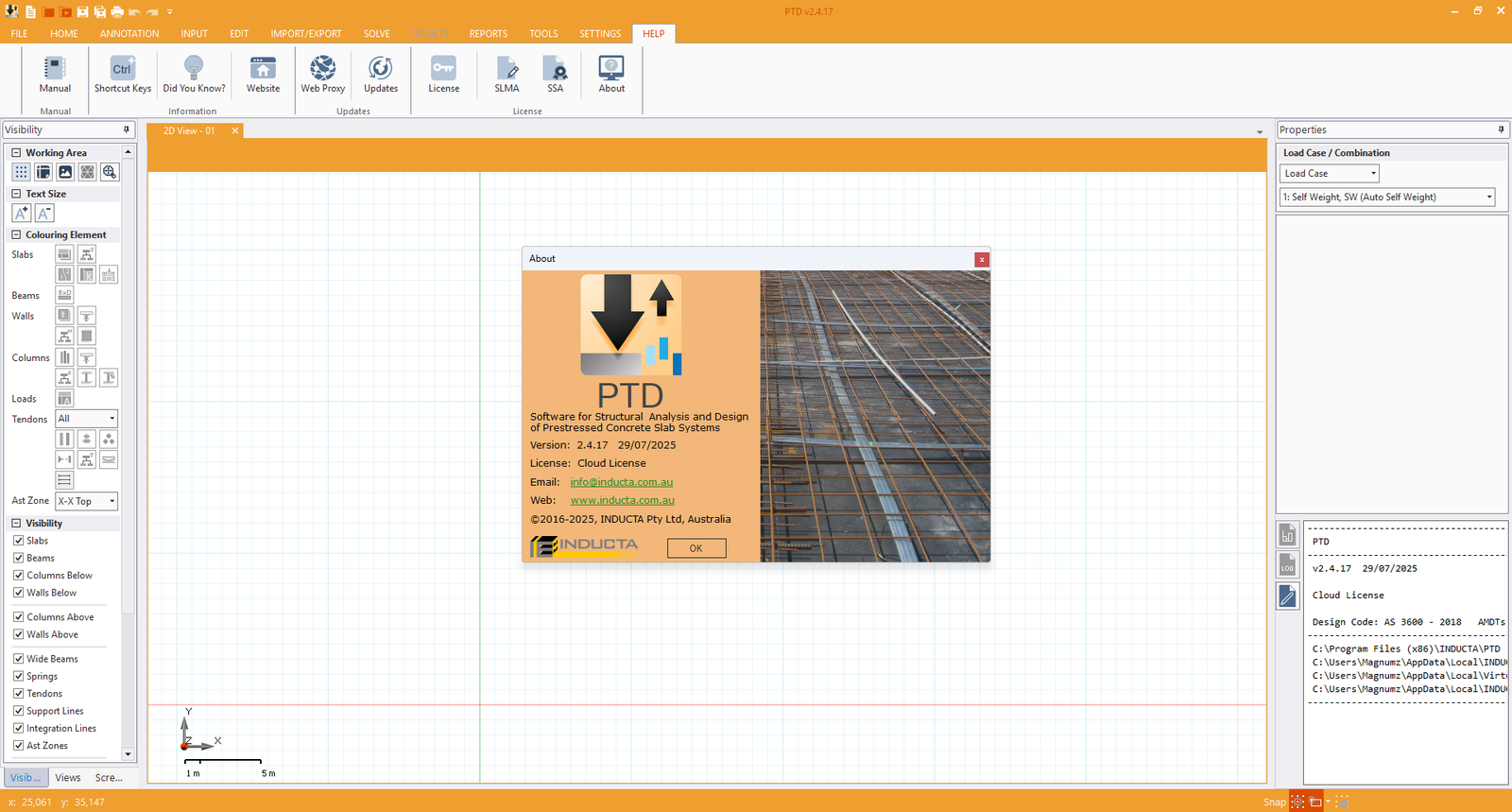Click the first Walls colouring icon
This screenshot has height=812, width=1512.
[x=64, y=316]
